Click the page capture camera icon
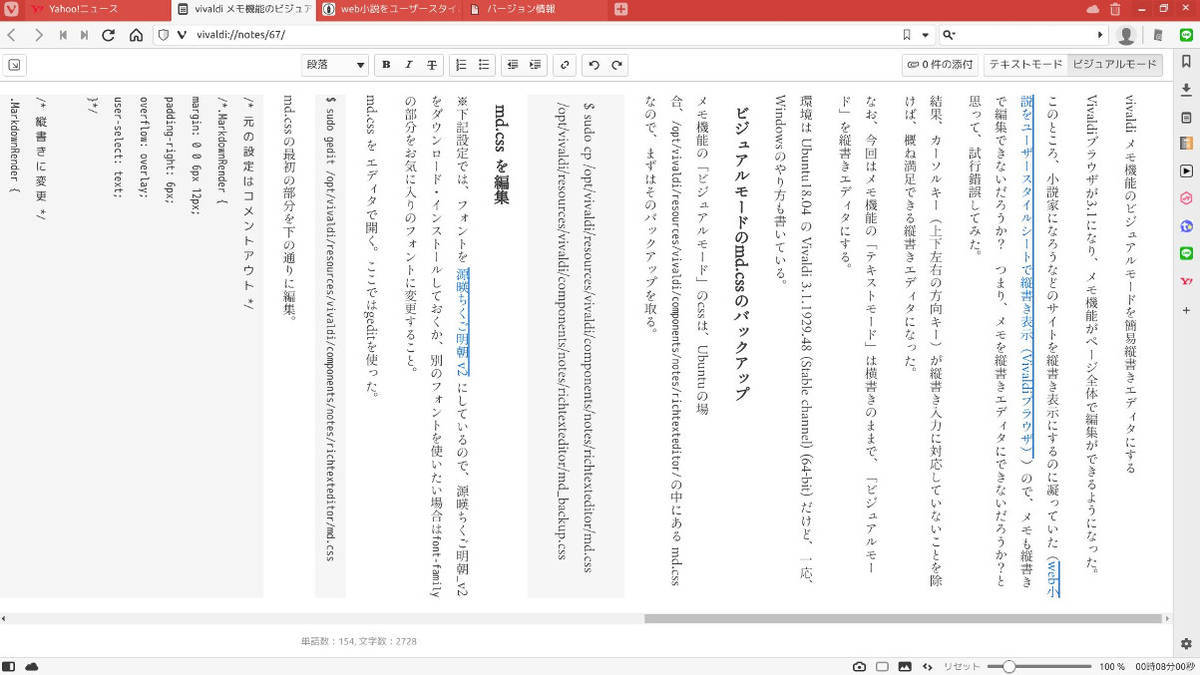The image size is (1200, 675). coord(858,664)
